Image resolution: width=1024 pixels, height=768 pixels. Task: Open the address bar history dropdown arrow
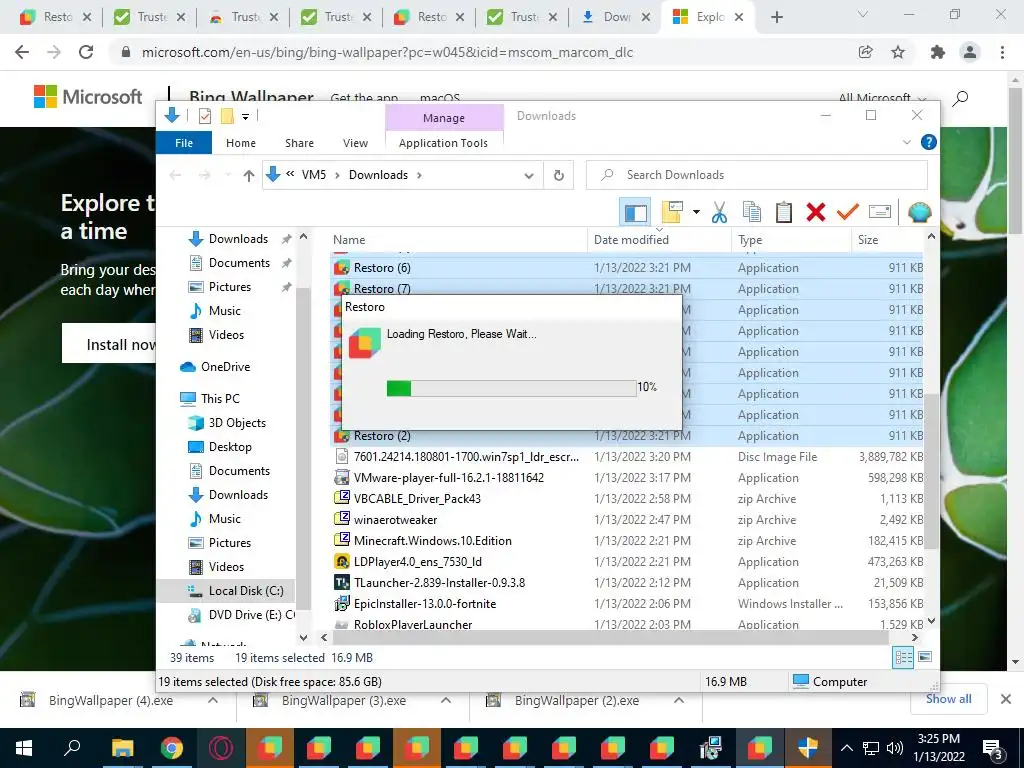tap(529, 175)
